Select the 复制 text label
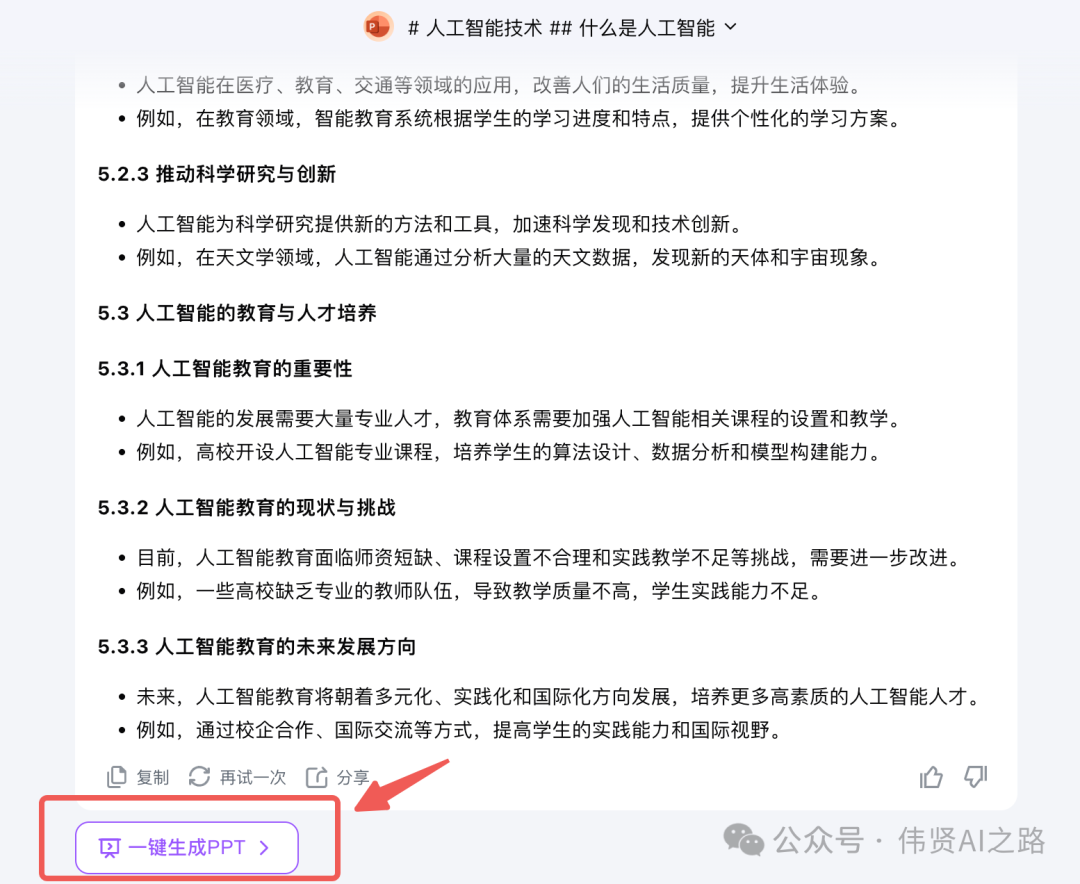This screenshot has height=884, width=1080. point(152,777)
